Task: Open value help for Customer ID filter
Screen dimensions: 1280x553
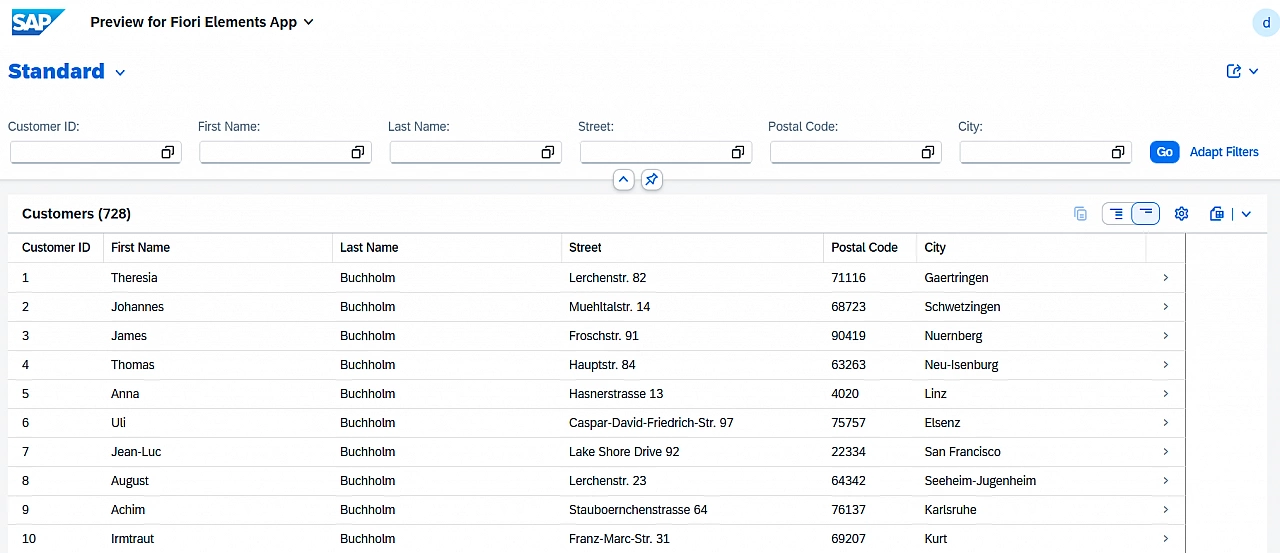Action: (x=167, y=152)
